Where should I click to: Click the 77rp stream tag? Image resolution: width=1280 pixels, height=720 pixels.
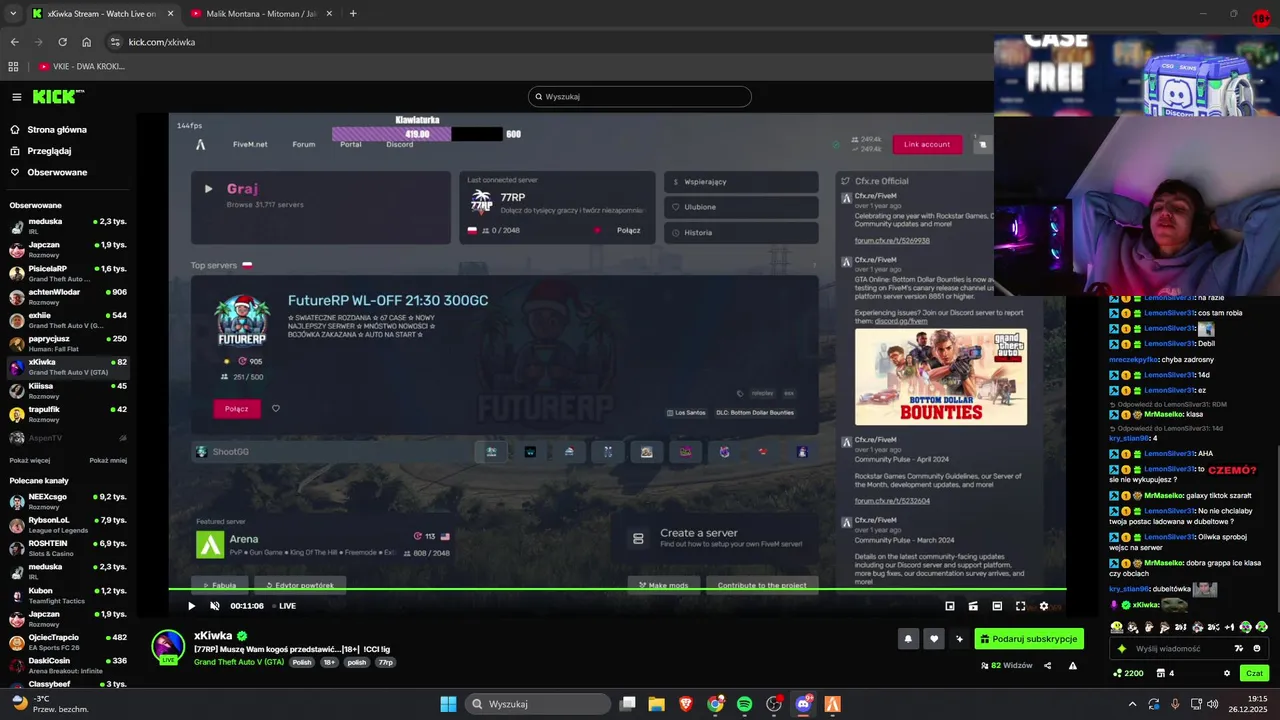click(386, 662)
